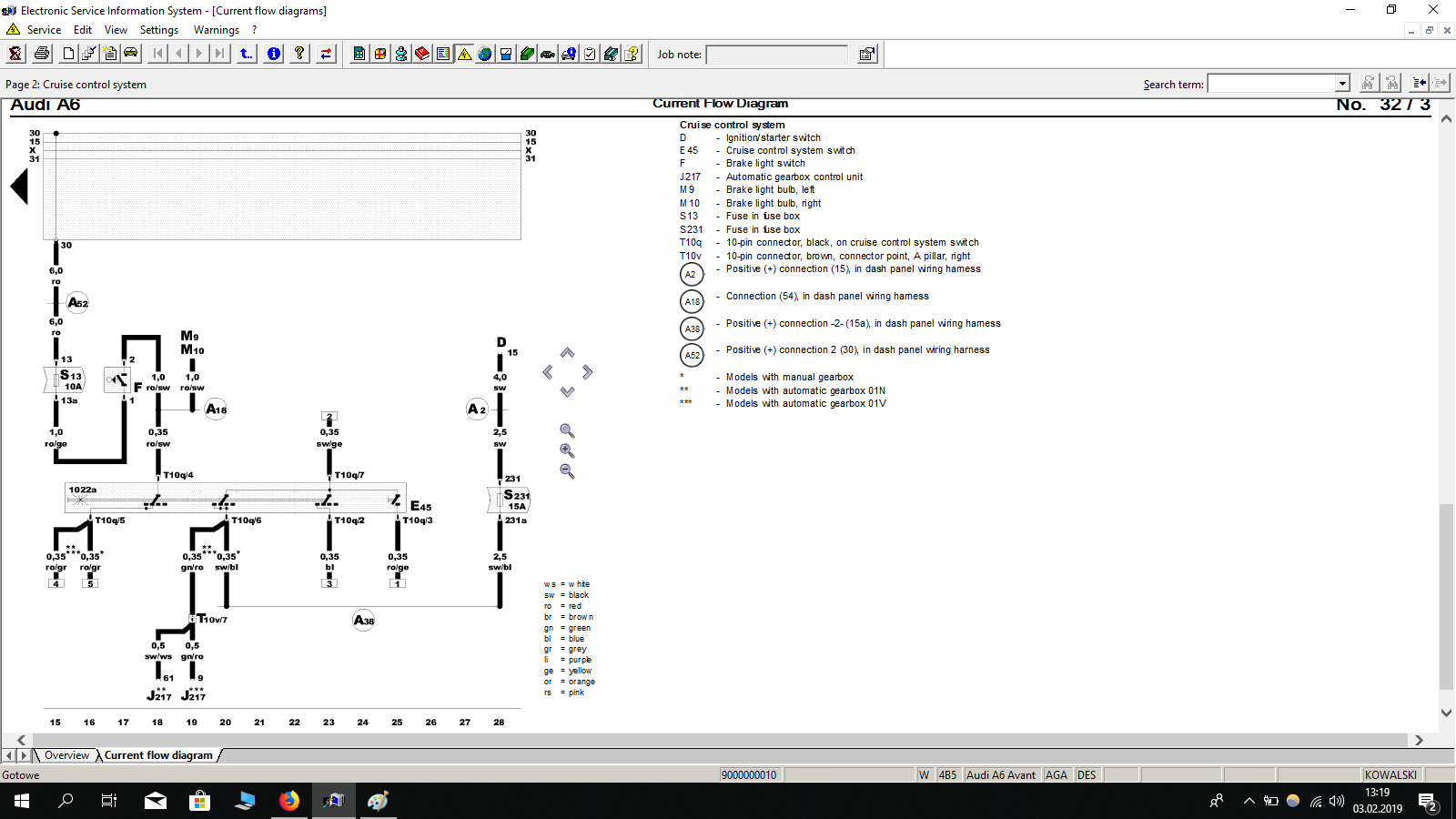
Task: Switch to the Overview tab
Action: [x=66, y=755]
